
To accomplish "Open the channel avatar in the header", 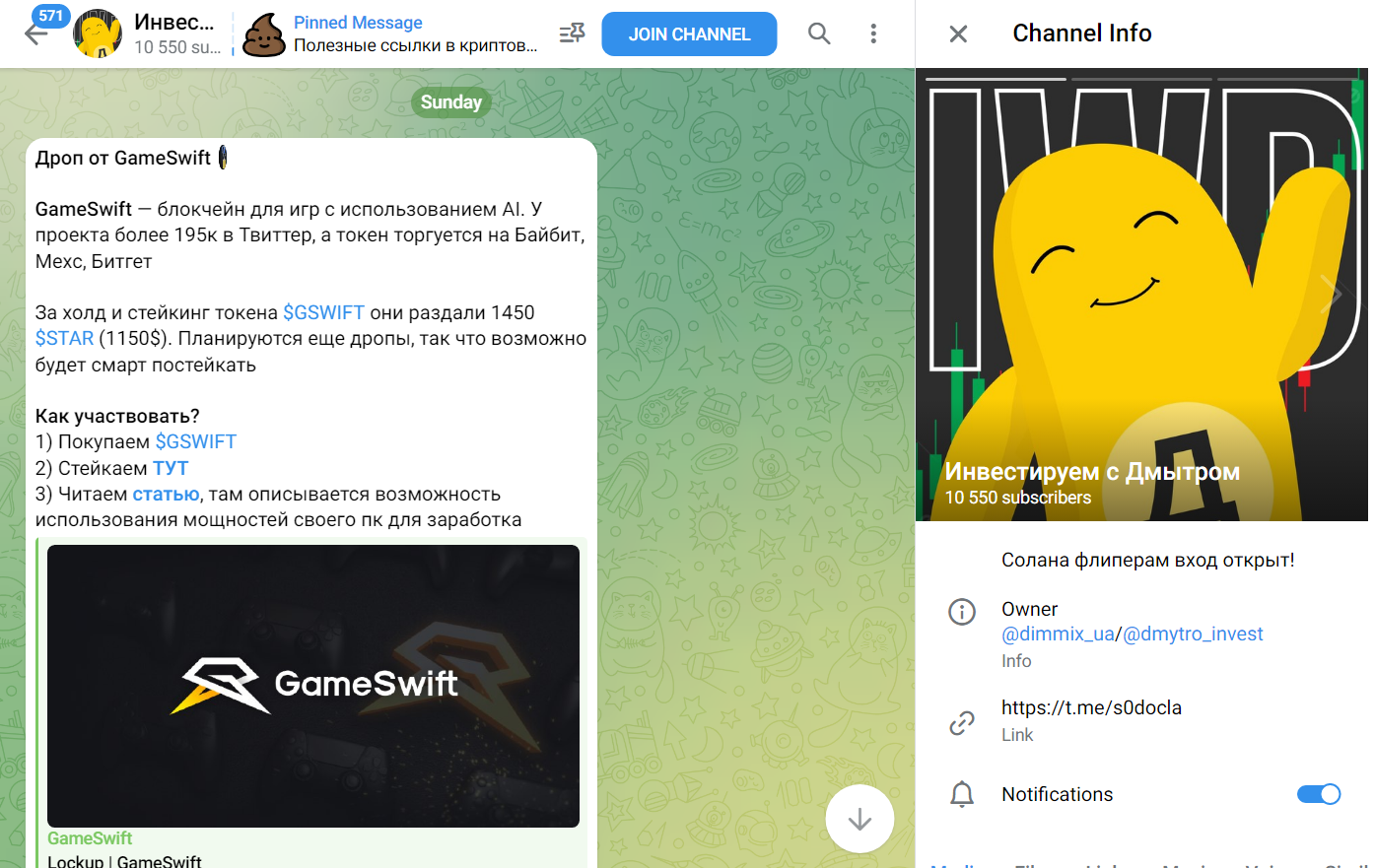I will pyautogui.click(x=98, y=33).
